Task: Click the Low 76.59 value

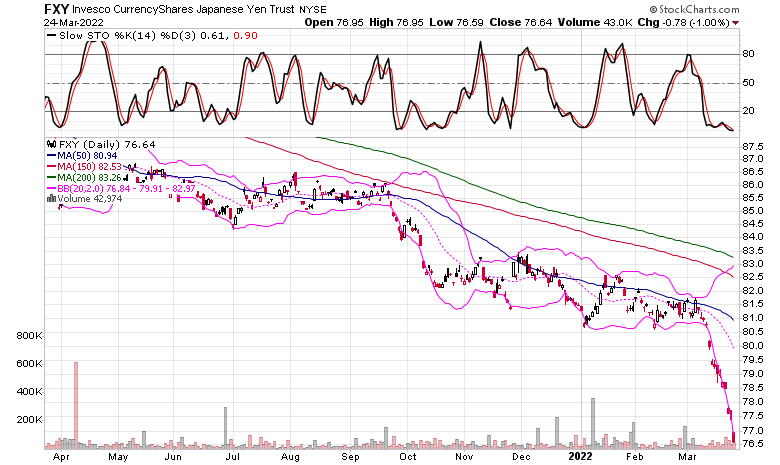Action: pyautogui.click(x=456, y=22)
